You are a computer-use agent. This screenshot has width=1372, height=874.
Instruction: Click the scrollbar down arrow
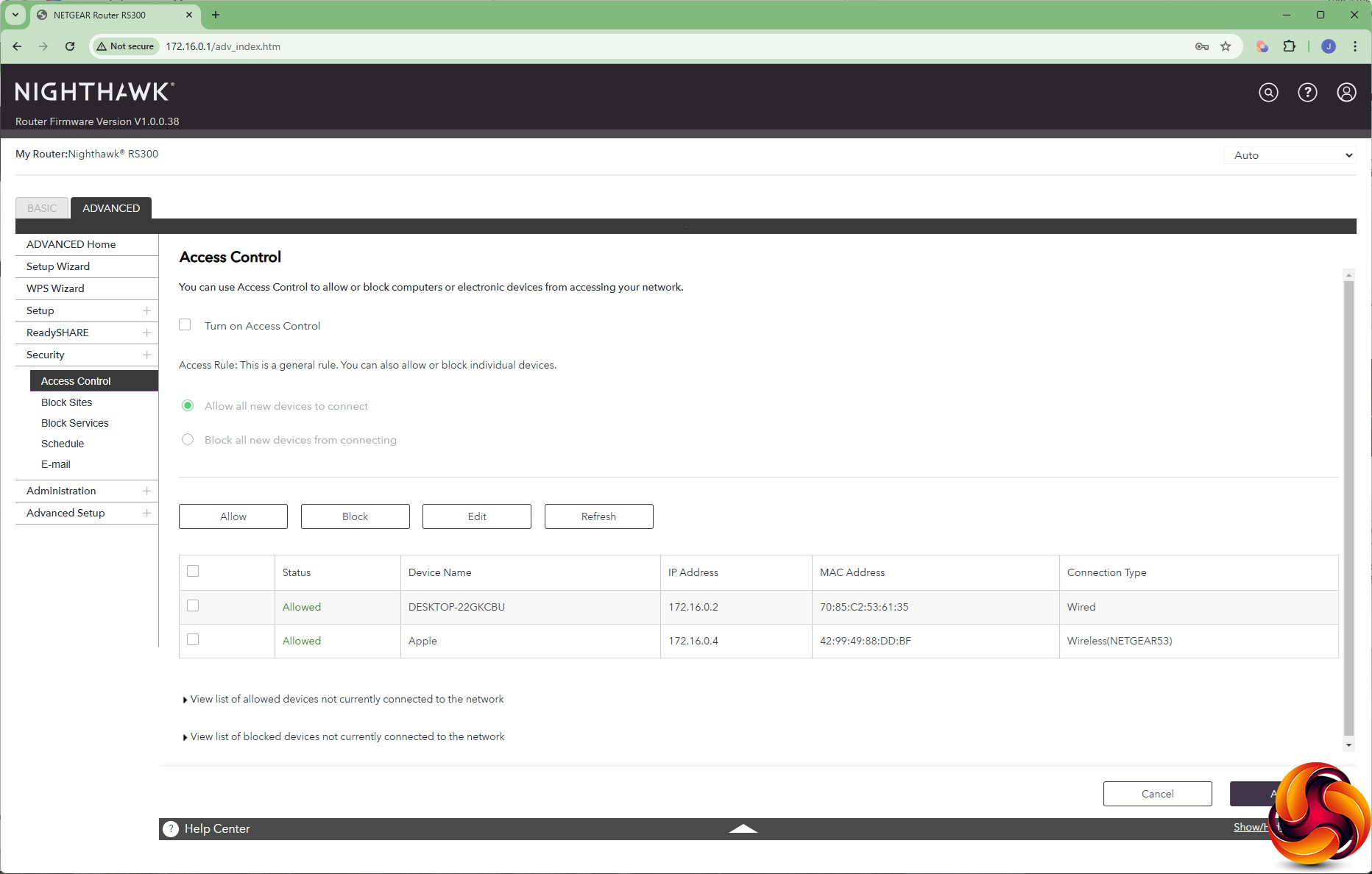click(1348, 745)
